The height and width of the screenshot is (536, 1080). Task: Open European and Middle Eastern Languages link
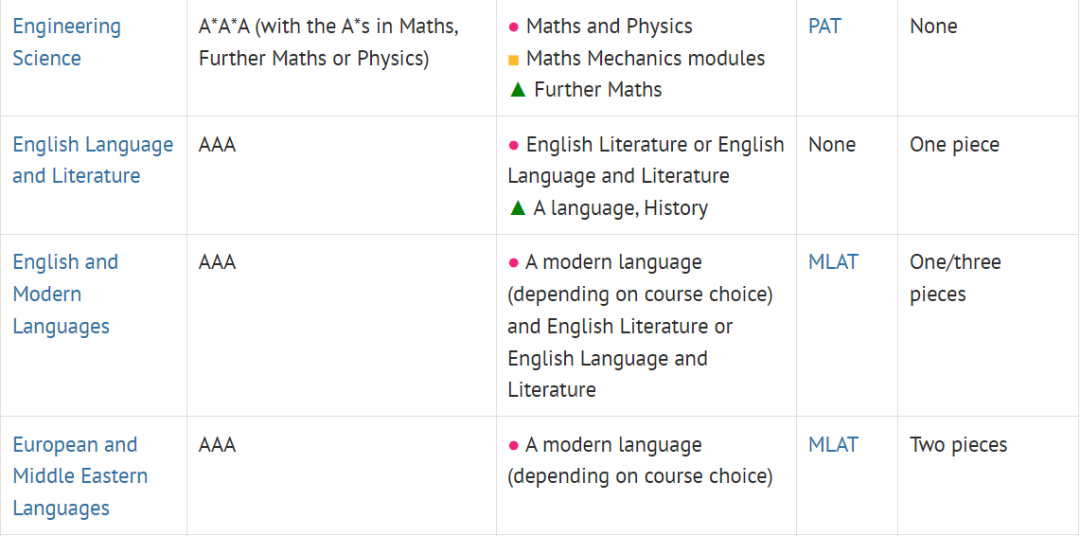pos(80,476)
